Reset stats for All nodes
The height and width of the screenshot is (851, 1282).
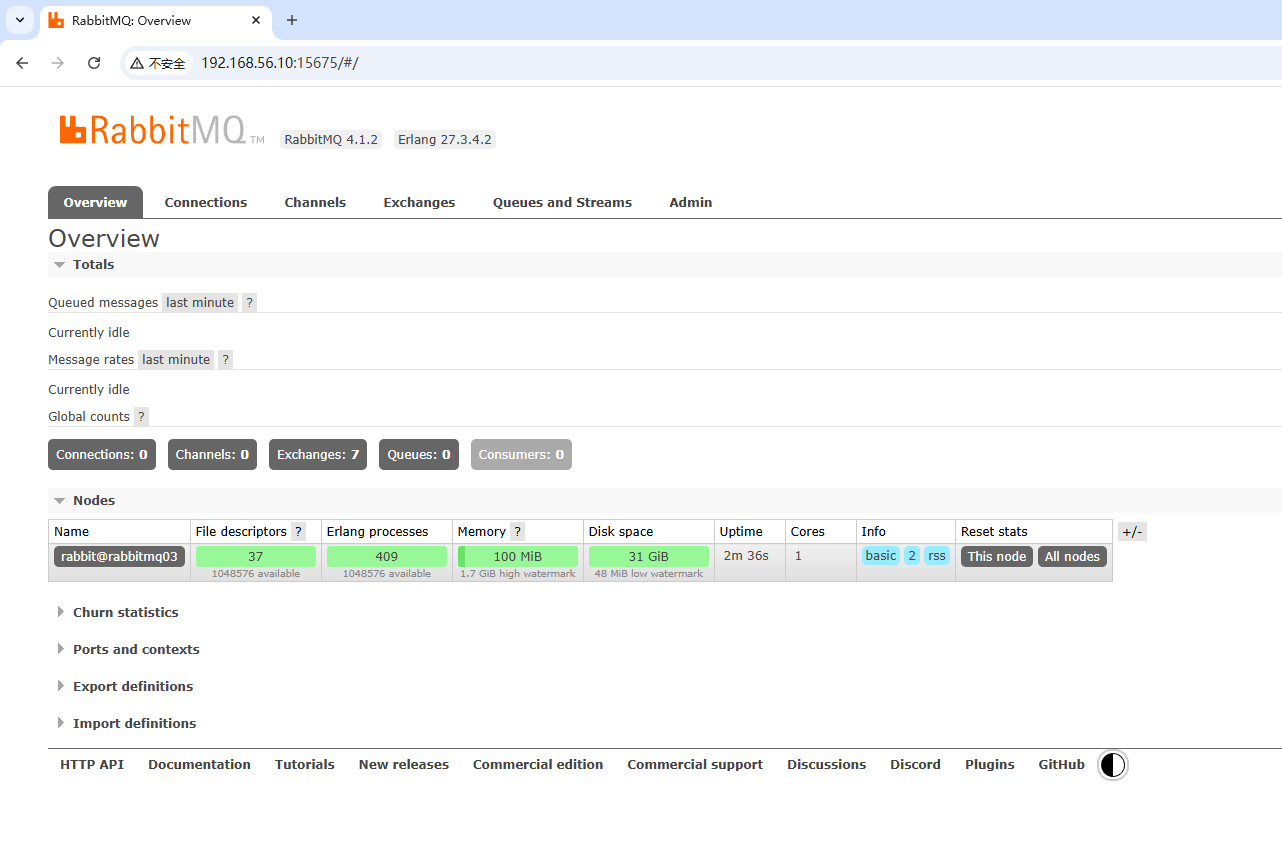pos(1072,557)
